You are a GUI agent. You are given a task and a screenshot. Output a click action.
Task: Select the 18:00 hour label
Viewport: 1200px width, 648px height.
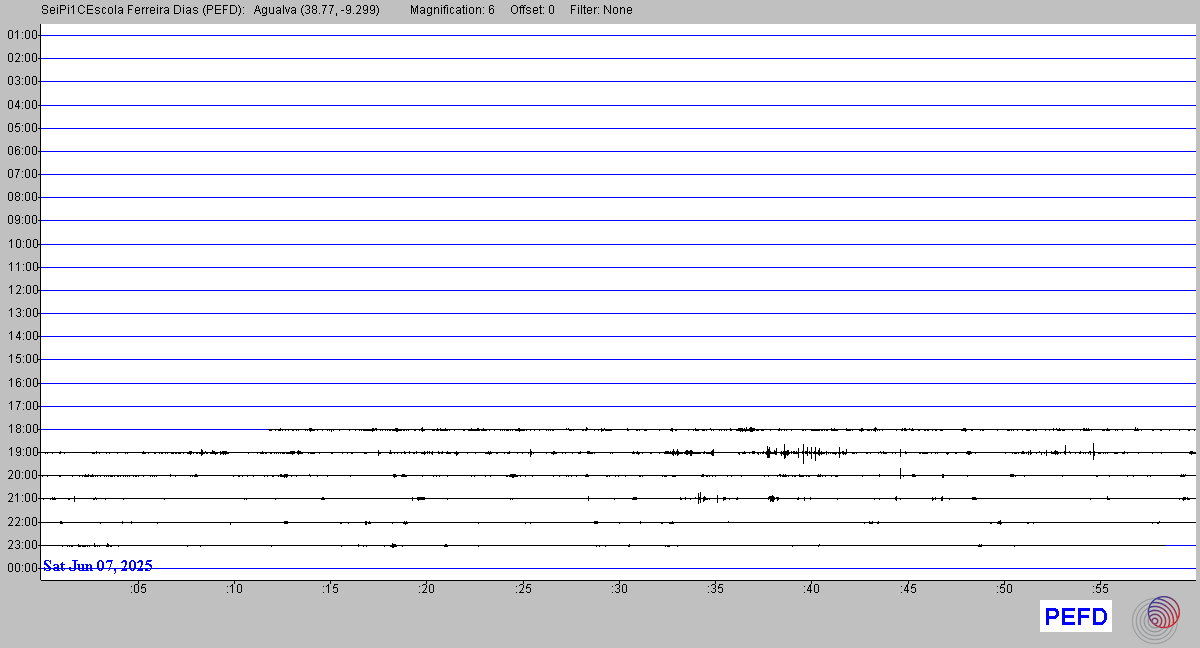[22, 429]
